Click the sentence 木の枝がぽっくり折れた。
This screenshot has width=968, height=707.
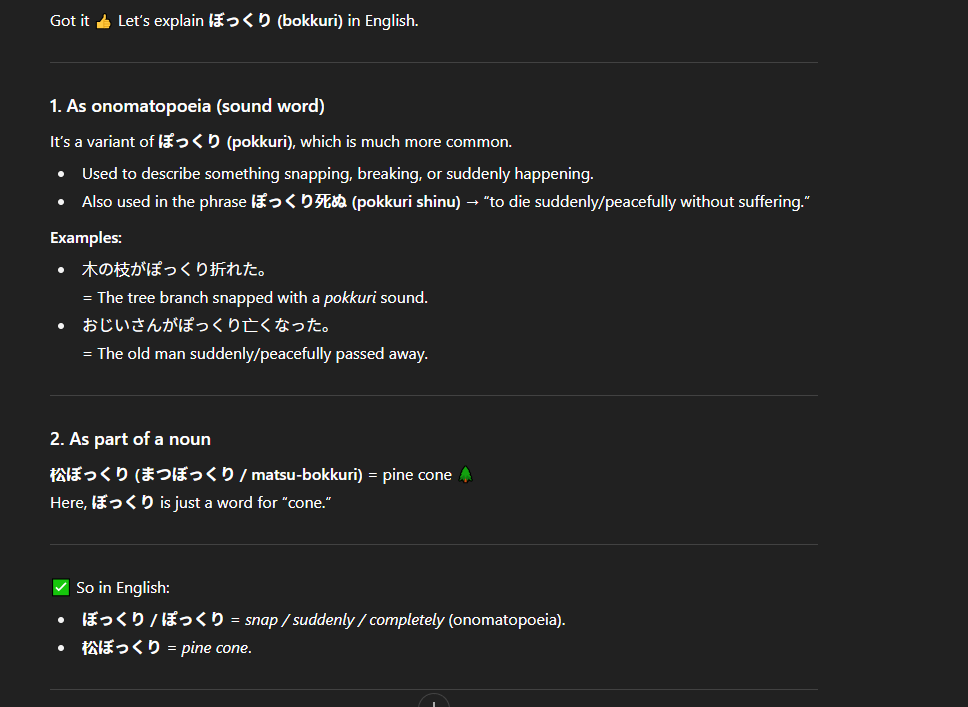(x=174, y=269)
